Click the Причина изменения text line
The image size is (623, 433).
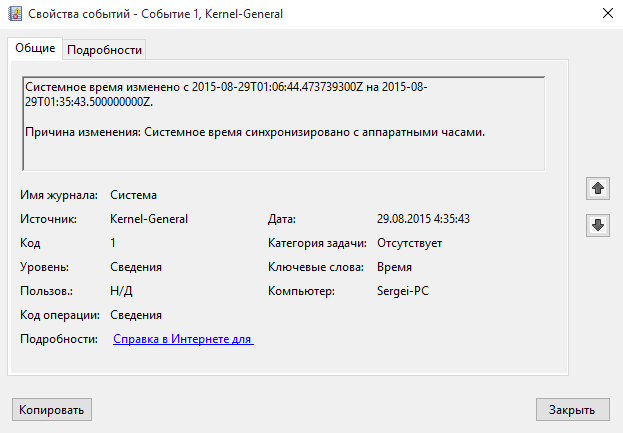click(x=255, y=132)
